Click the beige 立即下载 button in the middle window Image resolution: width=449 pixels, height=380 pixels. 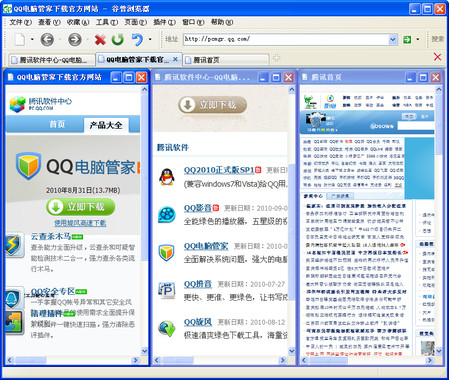pos(213,105)
